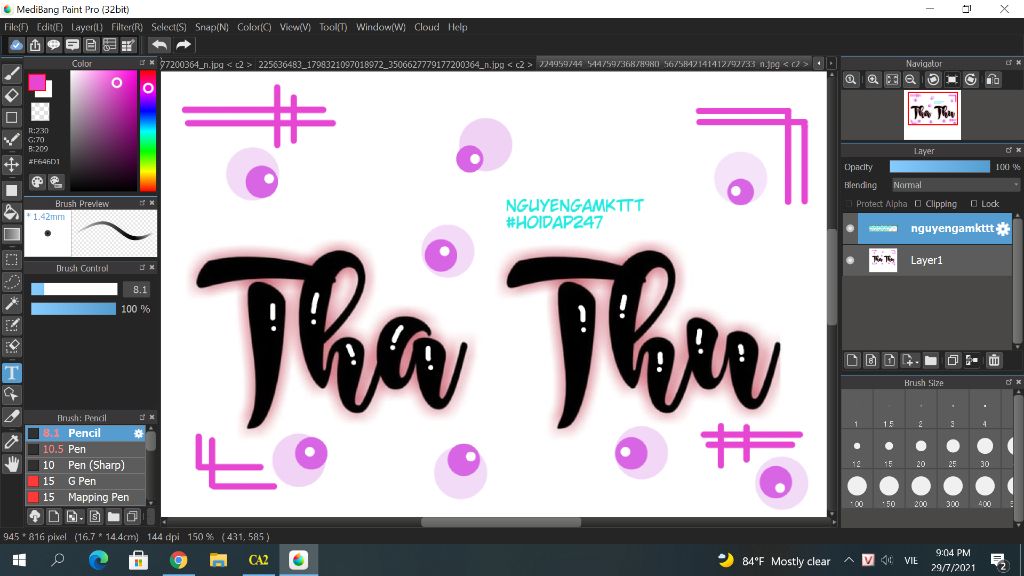Zoom in on the Navigator panel
Screen dimensions: 1024x576
(873, 80)
